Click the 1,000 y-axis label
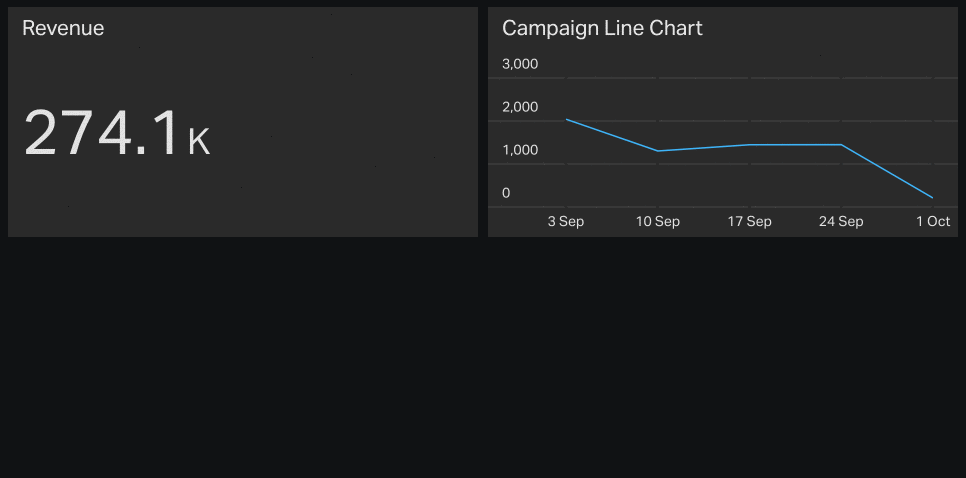Viewport: 966px width, 478px height. coord(520,150)
